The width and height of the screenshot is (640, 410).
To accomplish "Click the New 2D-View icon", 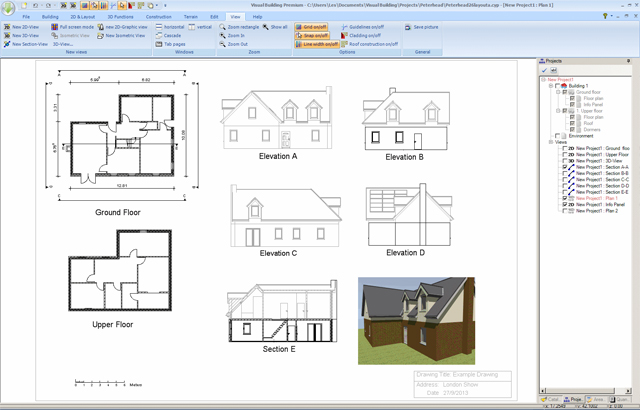I will click(x=7, y=27).
